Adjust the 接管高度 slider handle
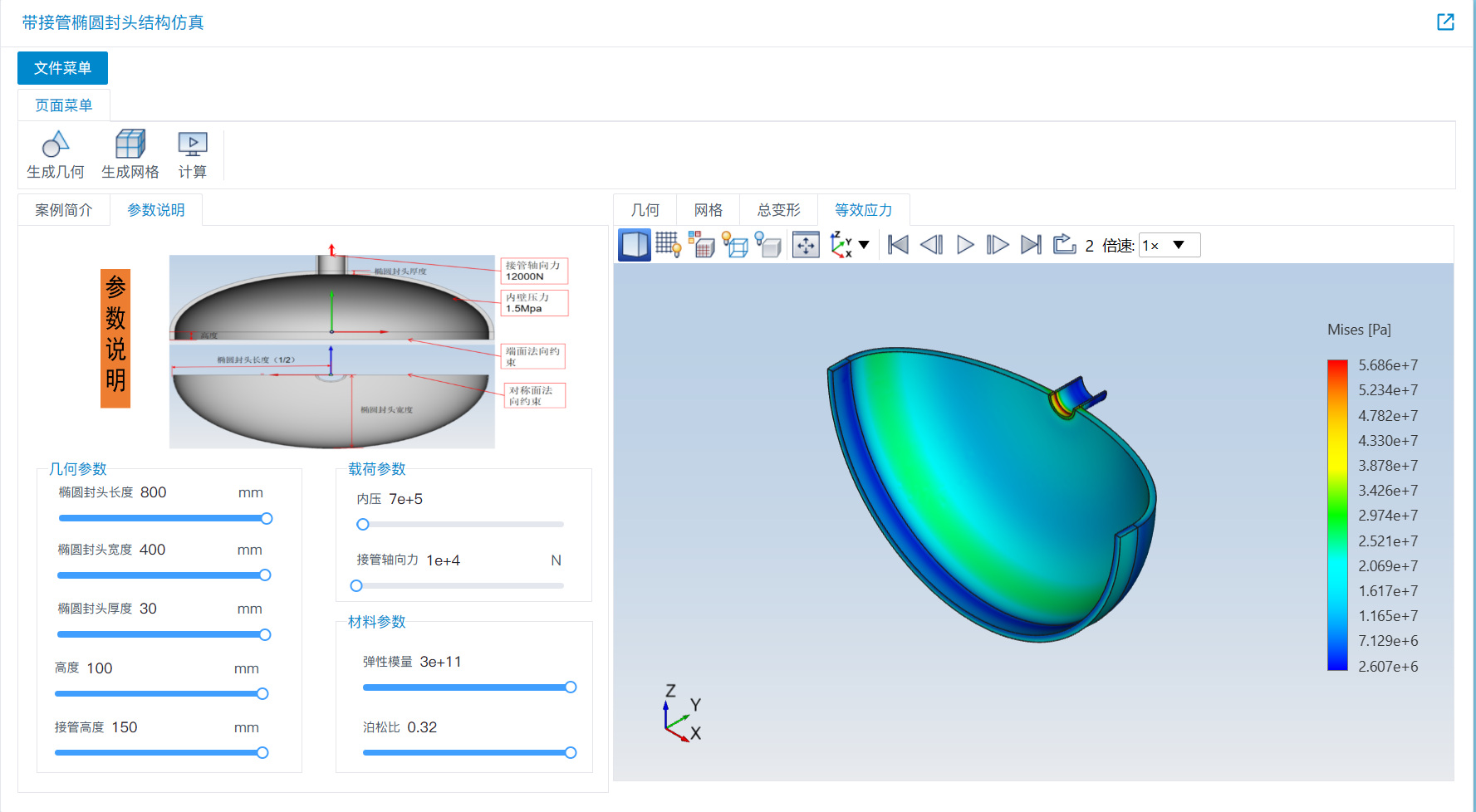The image size is (1476, 812). tap(262, 753)
